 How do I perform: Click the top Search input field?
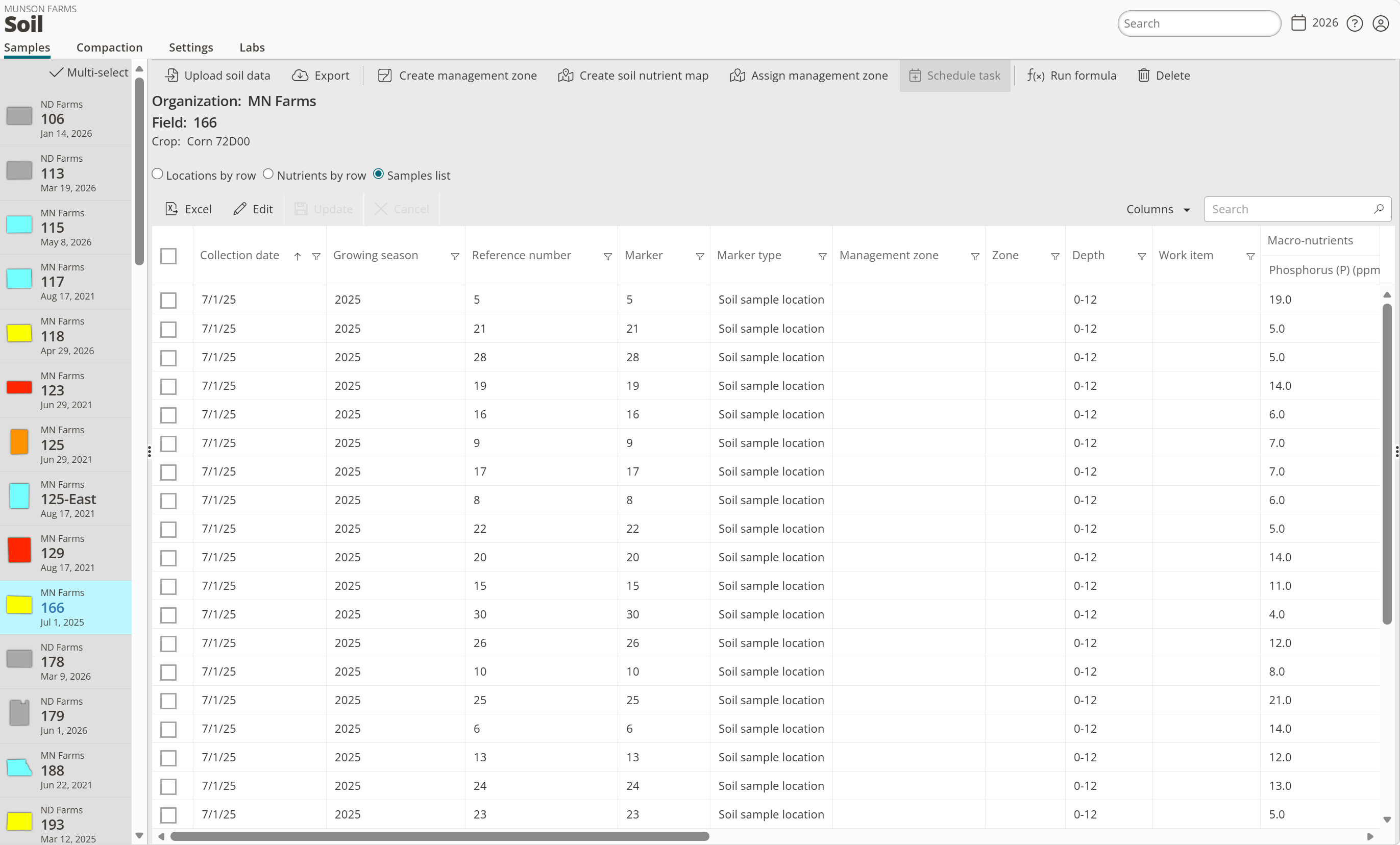pyautogui.click(x=1199, y=23)
